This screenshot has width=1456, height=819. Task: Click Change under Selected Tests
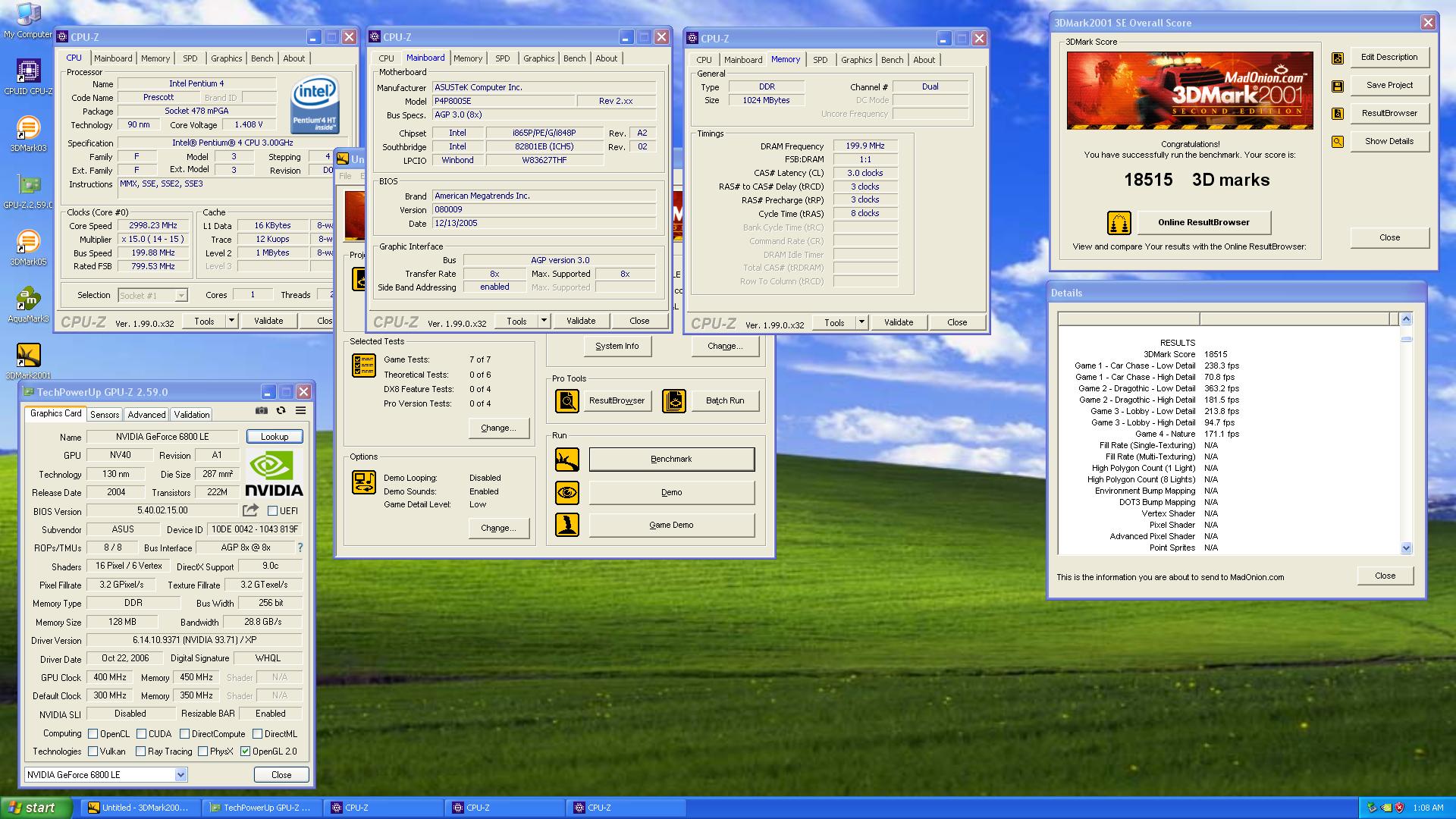point(498,428)
